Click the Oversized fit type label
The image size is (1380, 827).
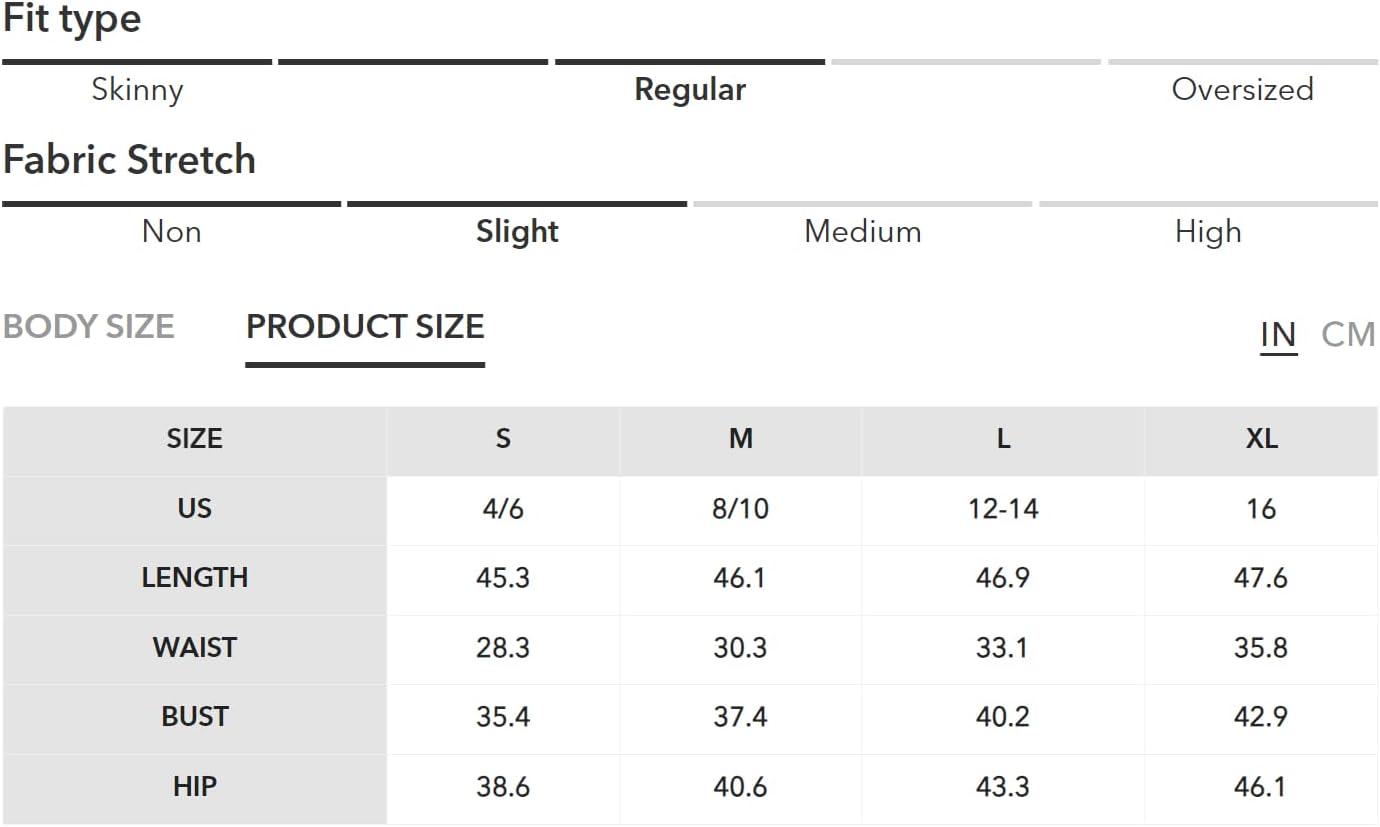pyautogui.click(x=1242, y=90)
